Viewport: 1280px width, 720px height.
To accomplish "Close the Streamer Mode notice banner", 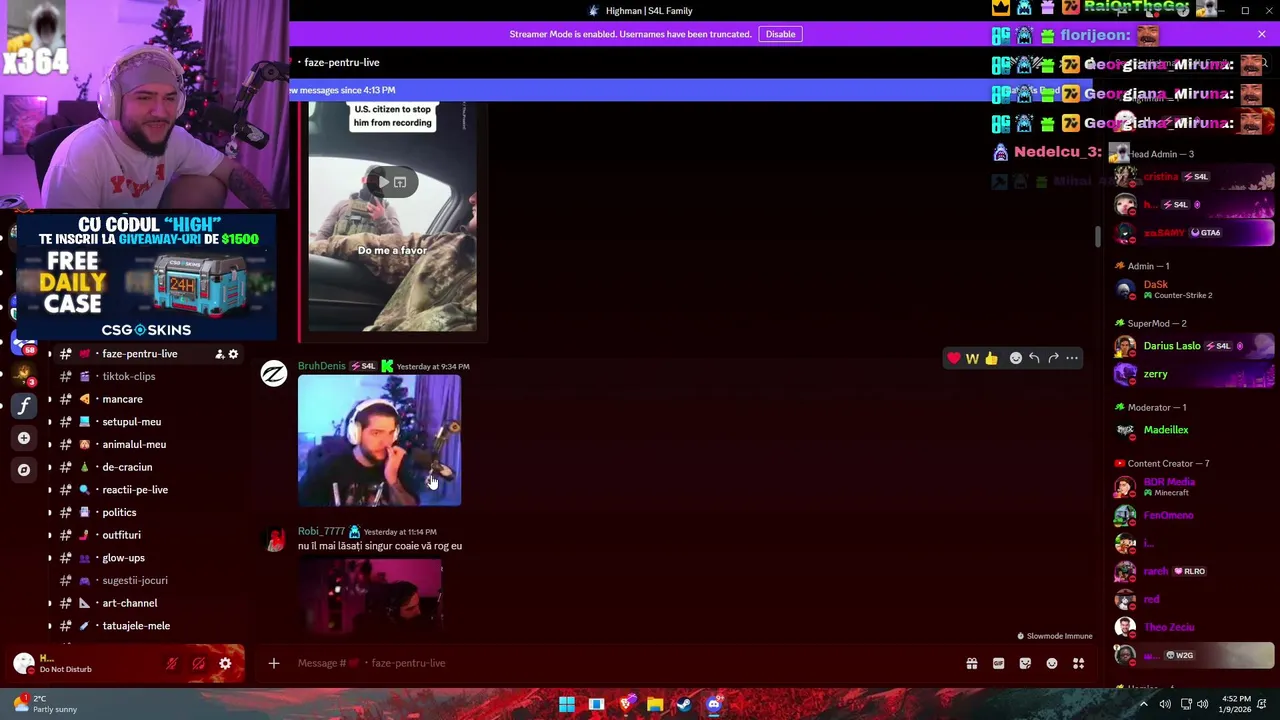I will pos(1262,34).
